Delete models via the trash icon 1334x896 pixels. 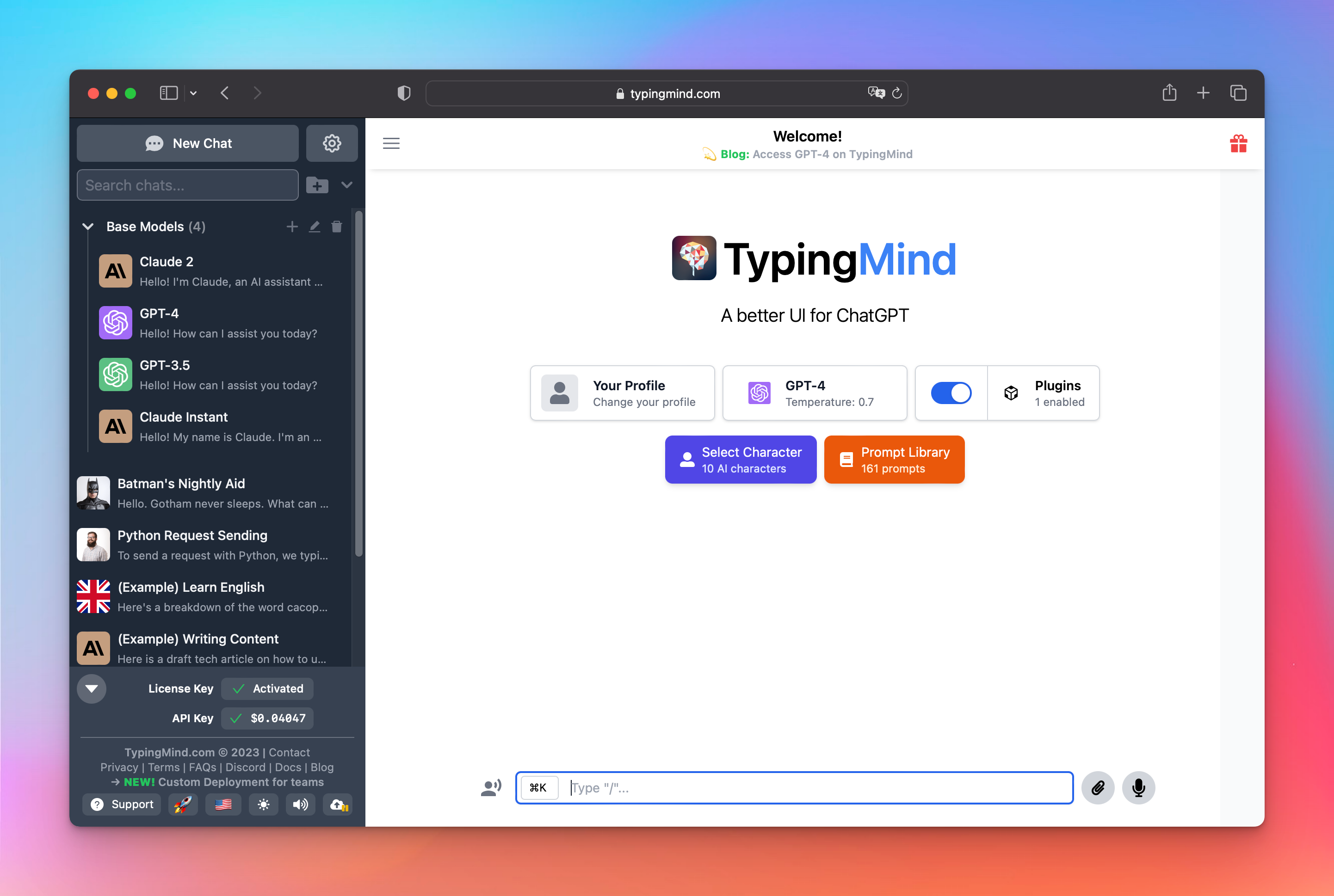tap(337, 226)
